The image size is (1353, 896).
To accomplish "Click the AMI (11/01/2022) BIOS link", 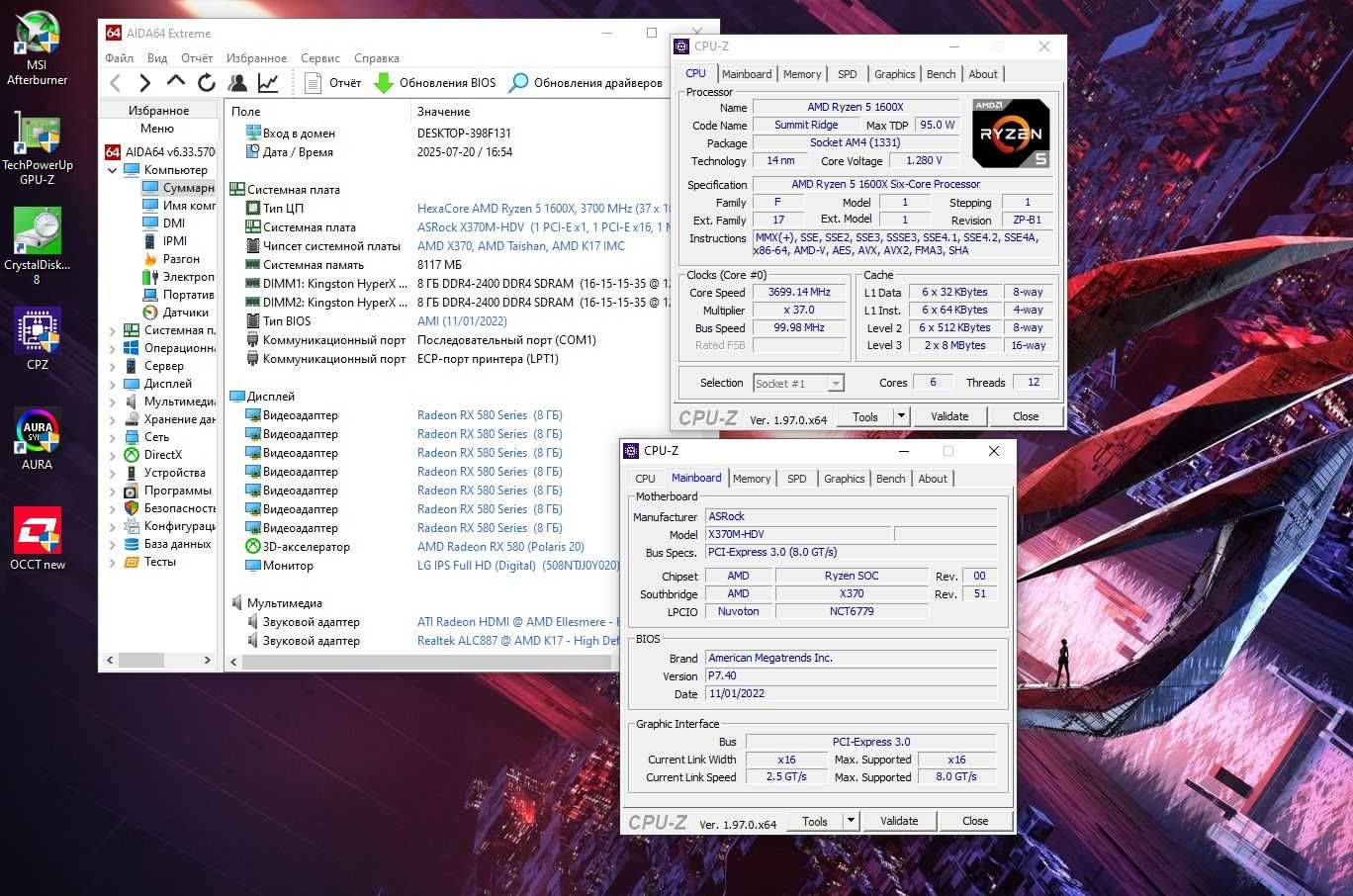I will point(462,321).
